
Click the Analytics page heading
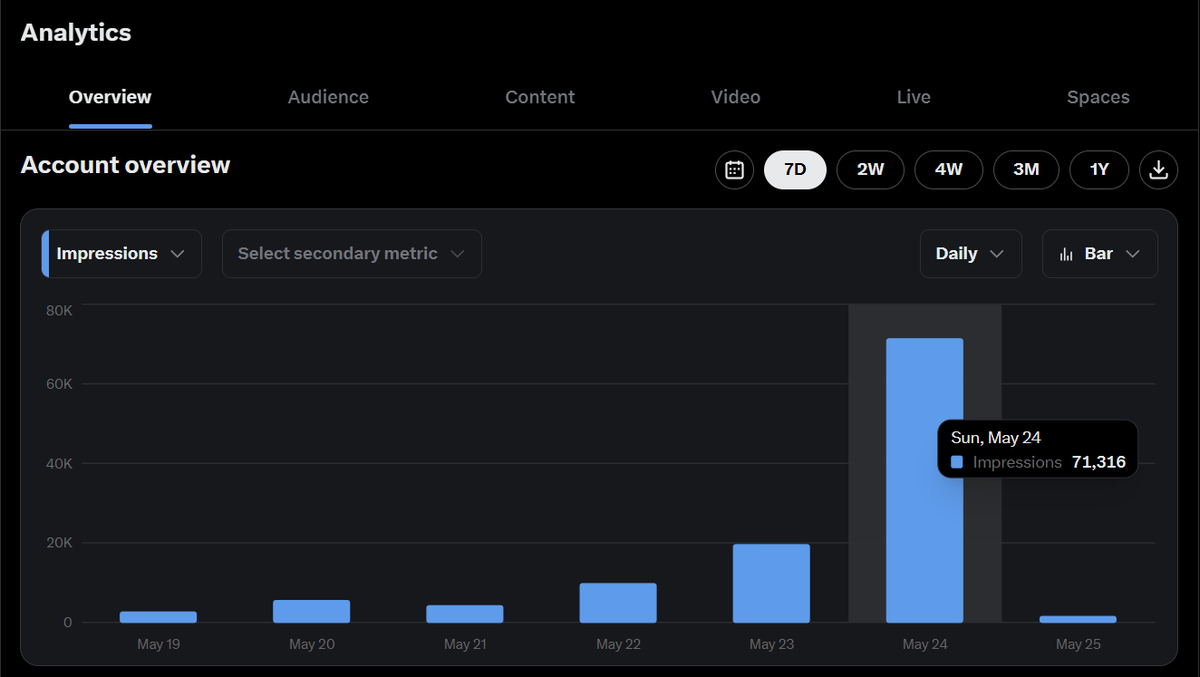(76, 32)
